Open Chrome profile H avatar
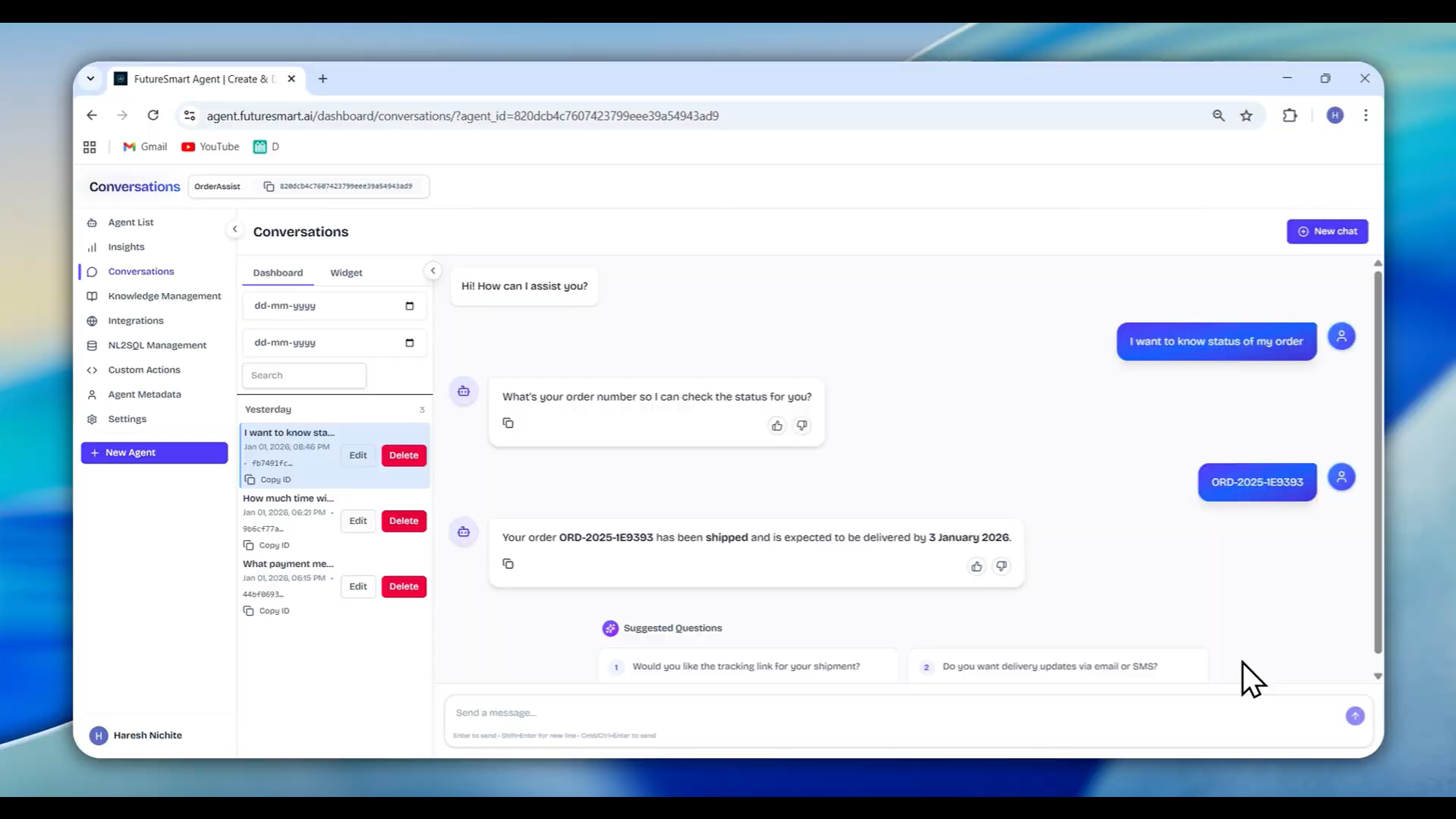1456x819 pixels. pyautogui.click(x=1335, y=115)
